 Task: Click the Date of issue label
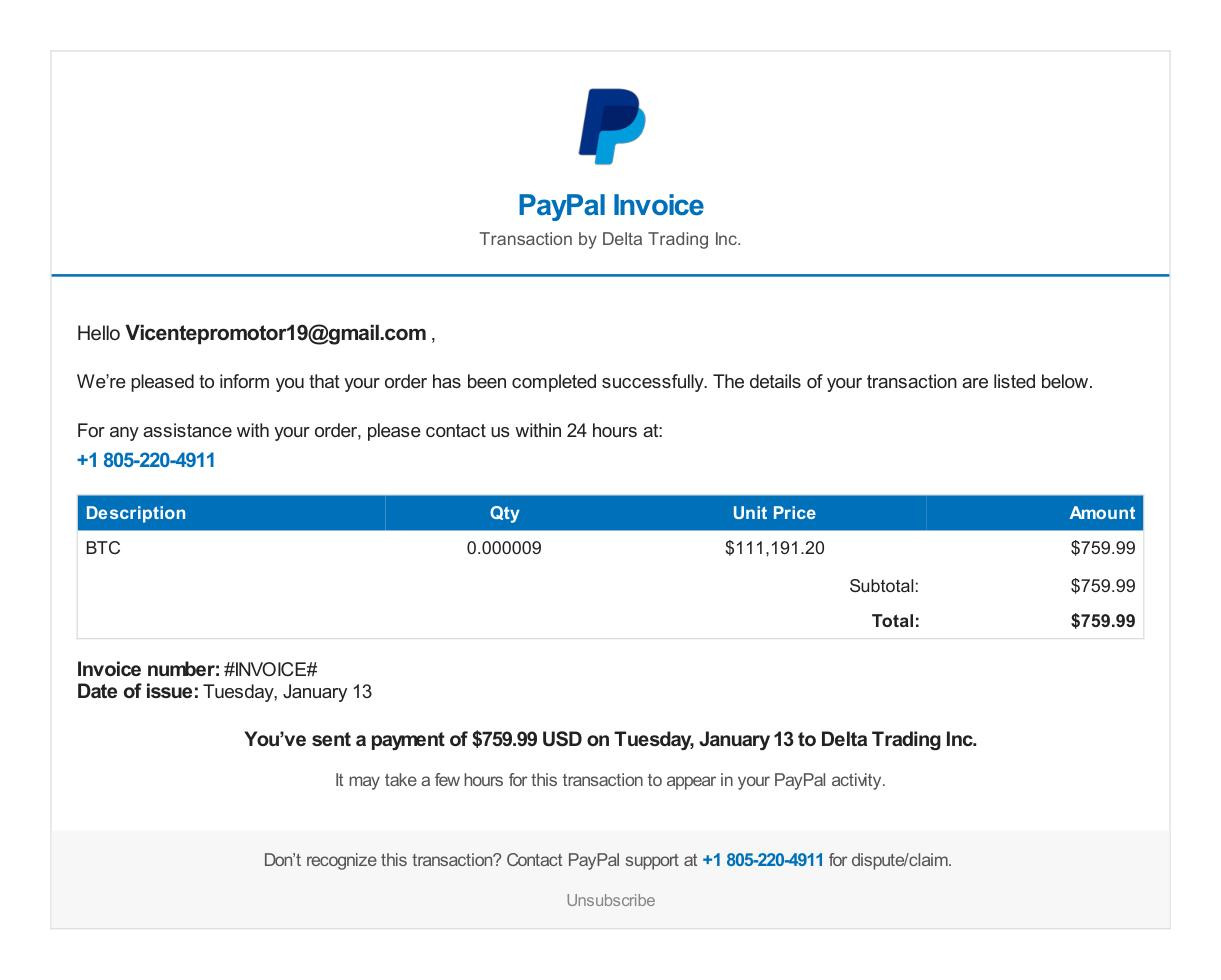click(138, 692)
